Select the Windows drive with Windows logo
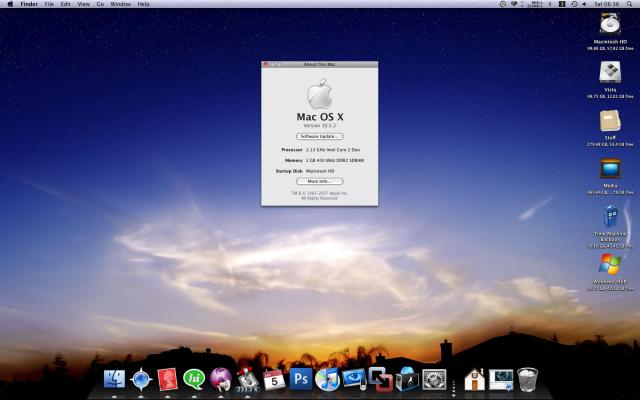The image size is (640, 400). [x=610, y=264]
